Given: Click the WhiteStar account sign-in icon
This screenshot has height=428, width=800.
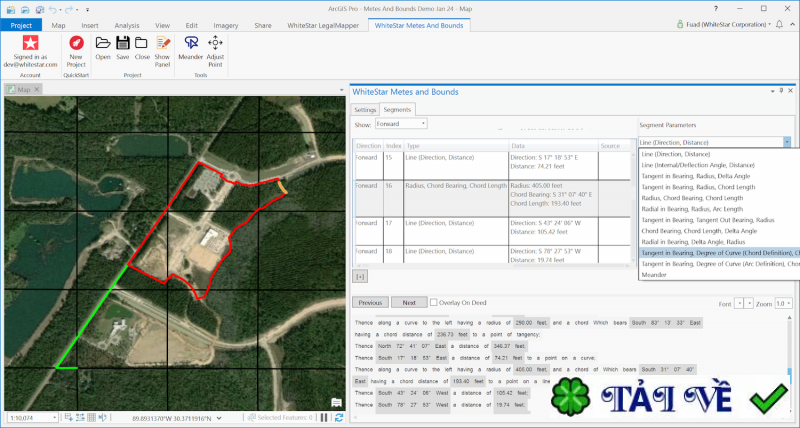Looking at the screenshot, I should pyautogui.click(x=30, y=43).
